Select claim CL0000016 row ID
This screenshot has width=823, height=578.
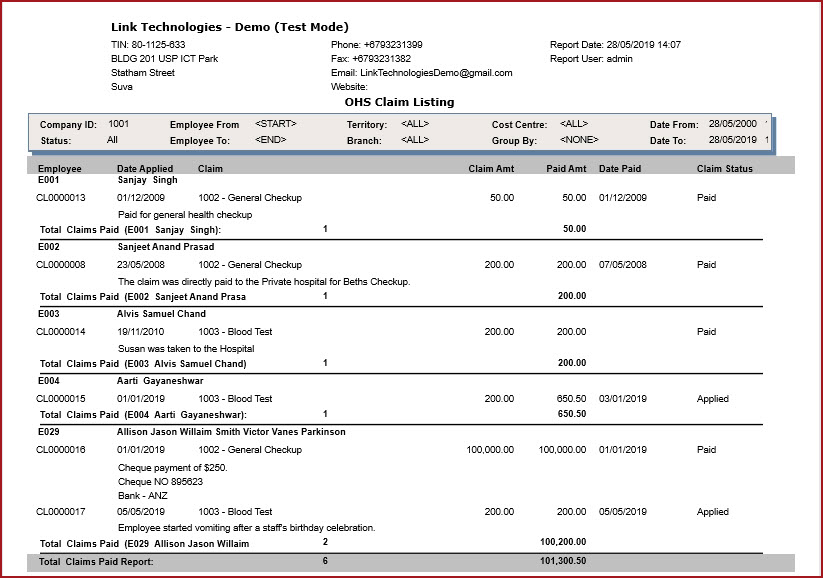[61, 450]
